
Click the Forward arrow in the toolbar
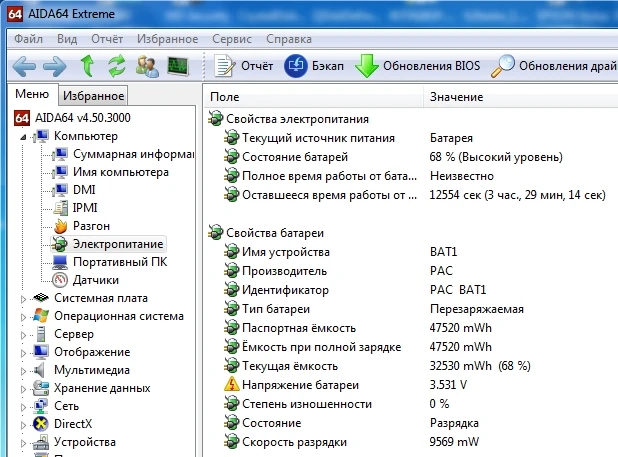(x=55, y=66)
